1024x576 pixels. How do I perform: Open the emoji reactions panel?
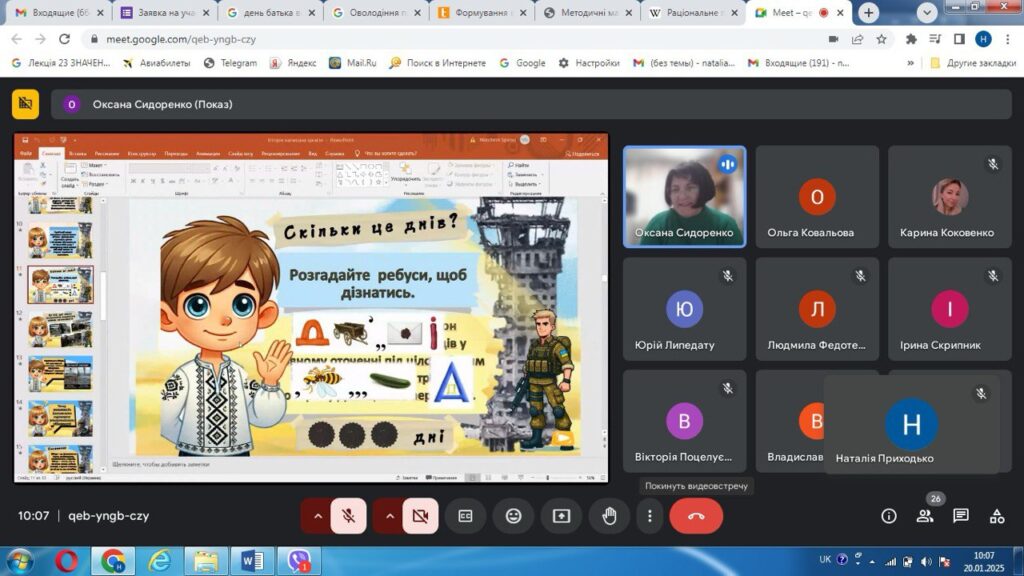[513, 516]
